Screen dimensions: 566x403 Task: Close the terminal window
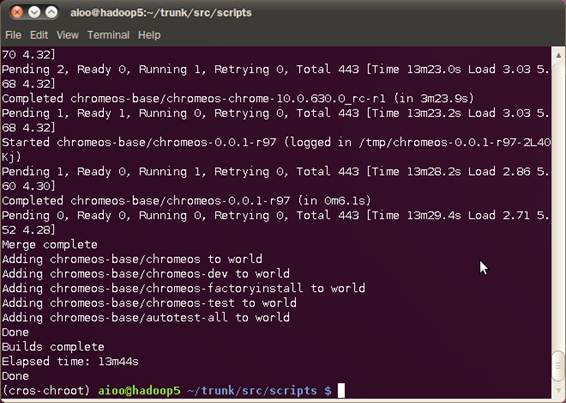pos(17,13)
